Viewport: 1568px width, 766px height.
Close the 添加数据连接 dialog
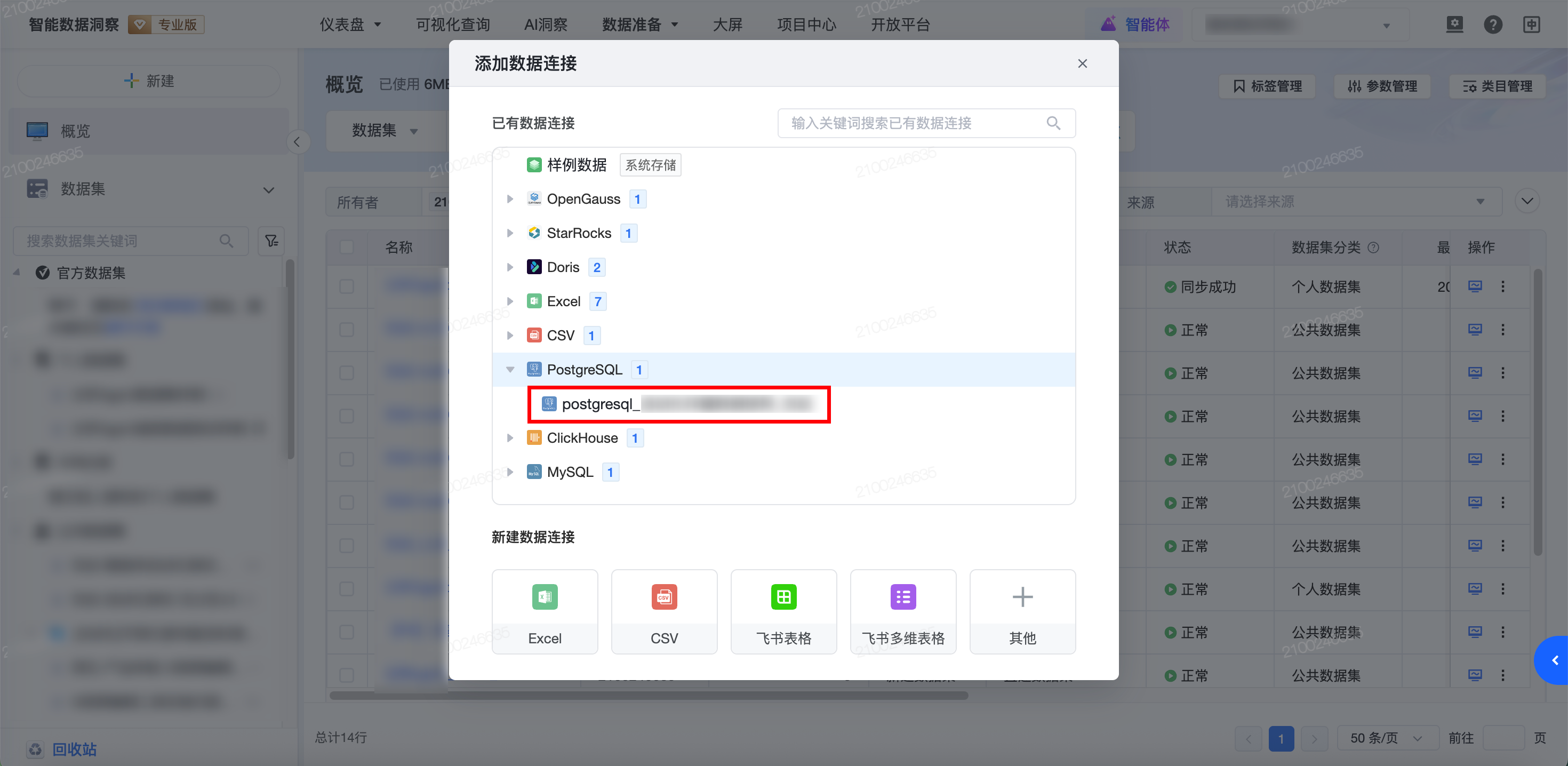[1082, 63]
